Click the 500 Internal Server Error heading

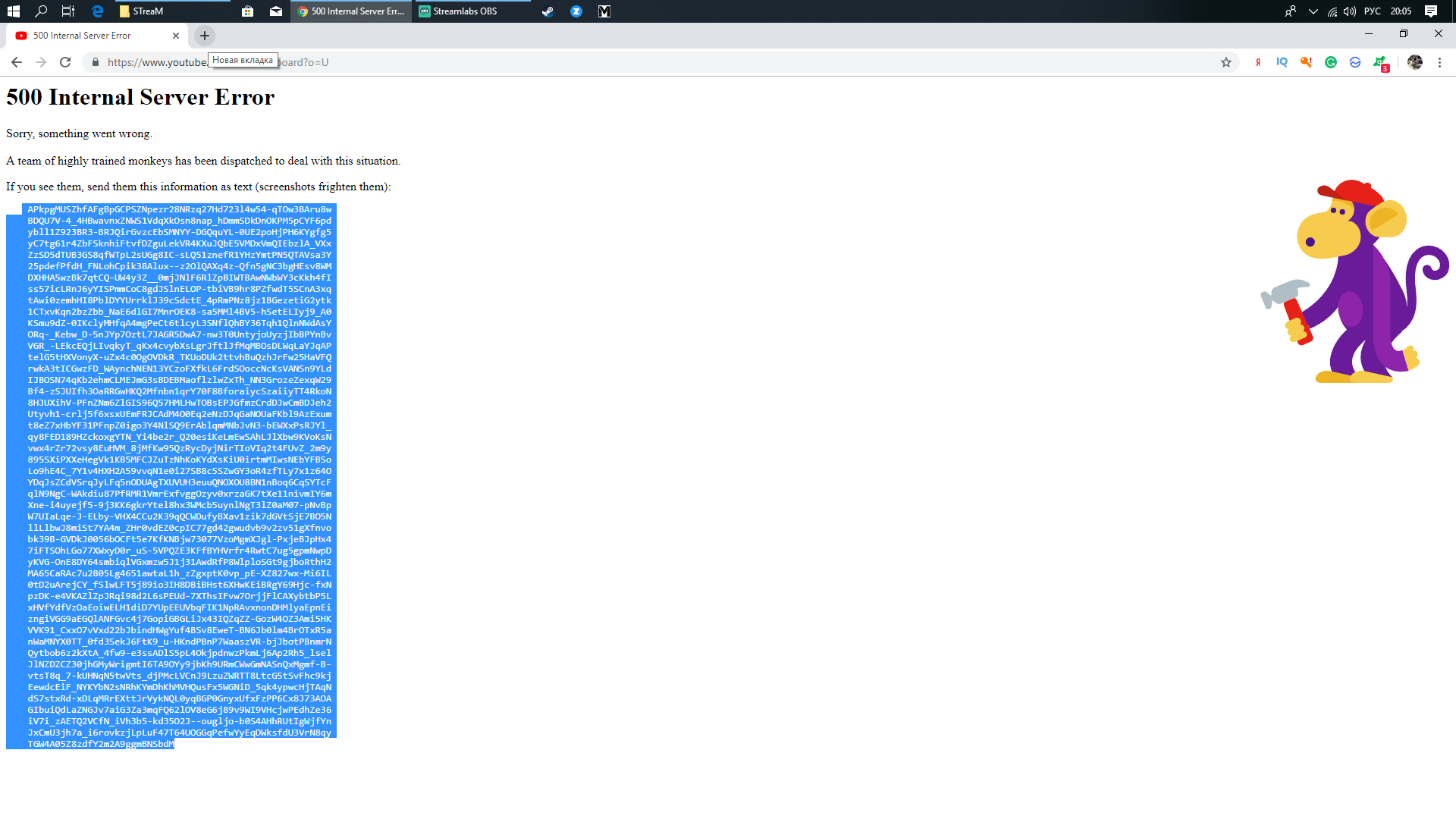(x=140, y=97)
